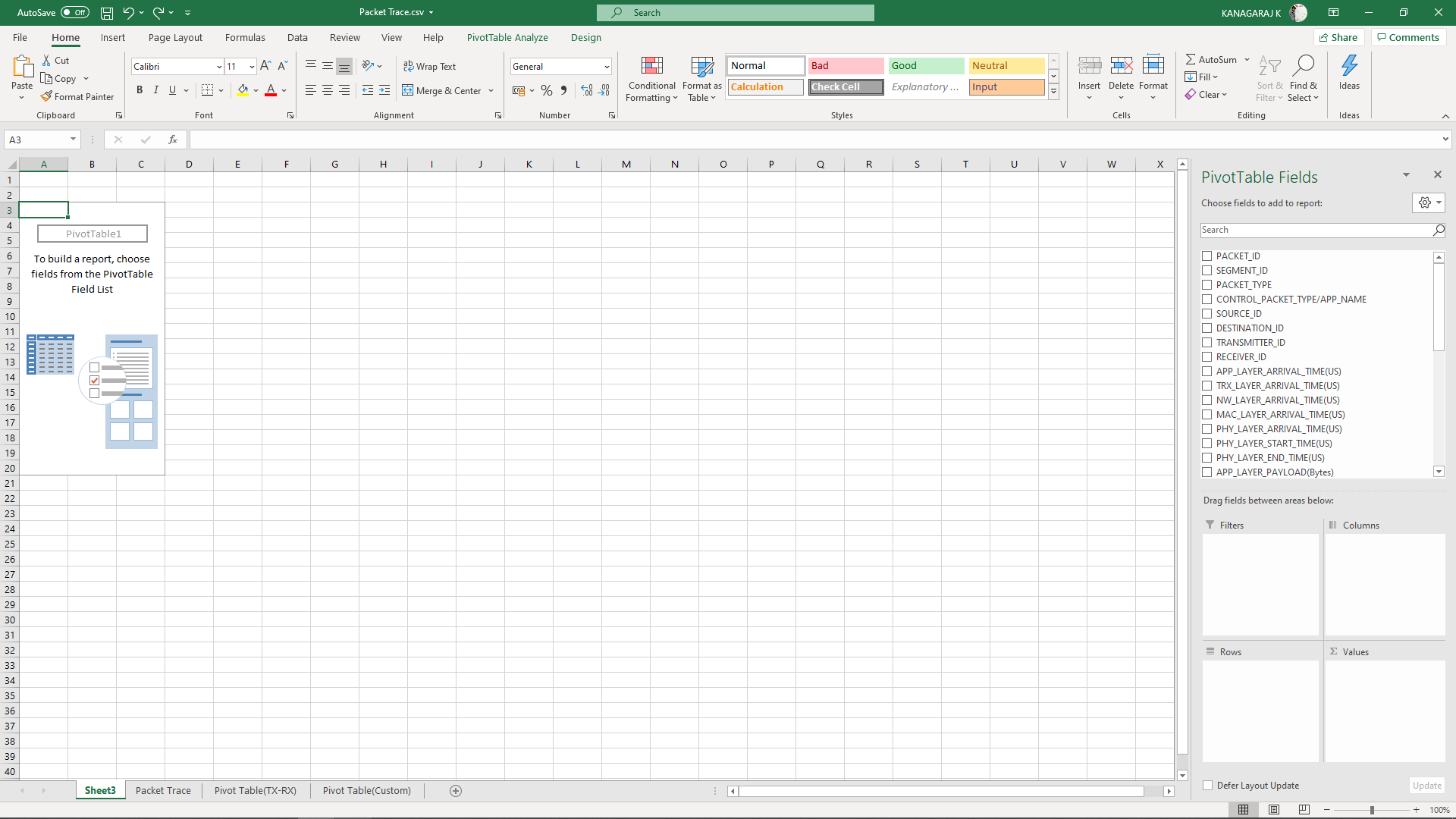Click the Percent Style icon
The width and height of the screenshot is (1456, 819).
(546, 90)
